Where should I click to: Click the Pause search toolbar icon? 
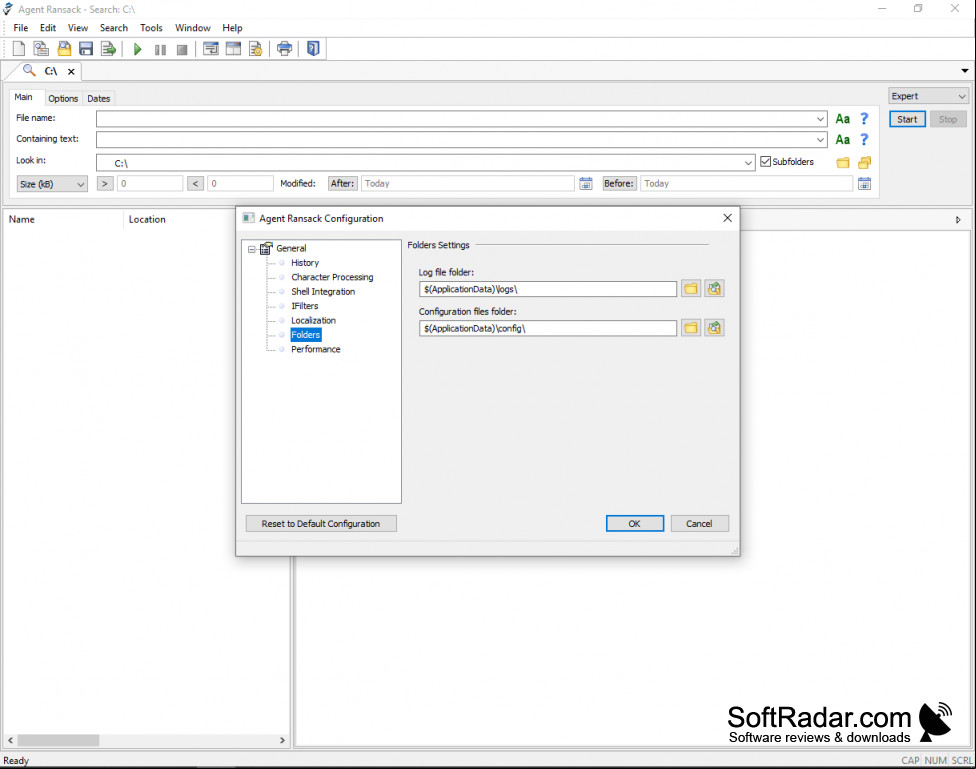tap(160, 49)
